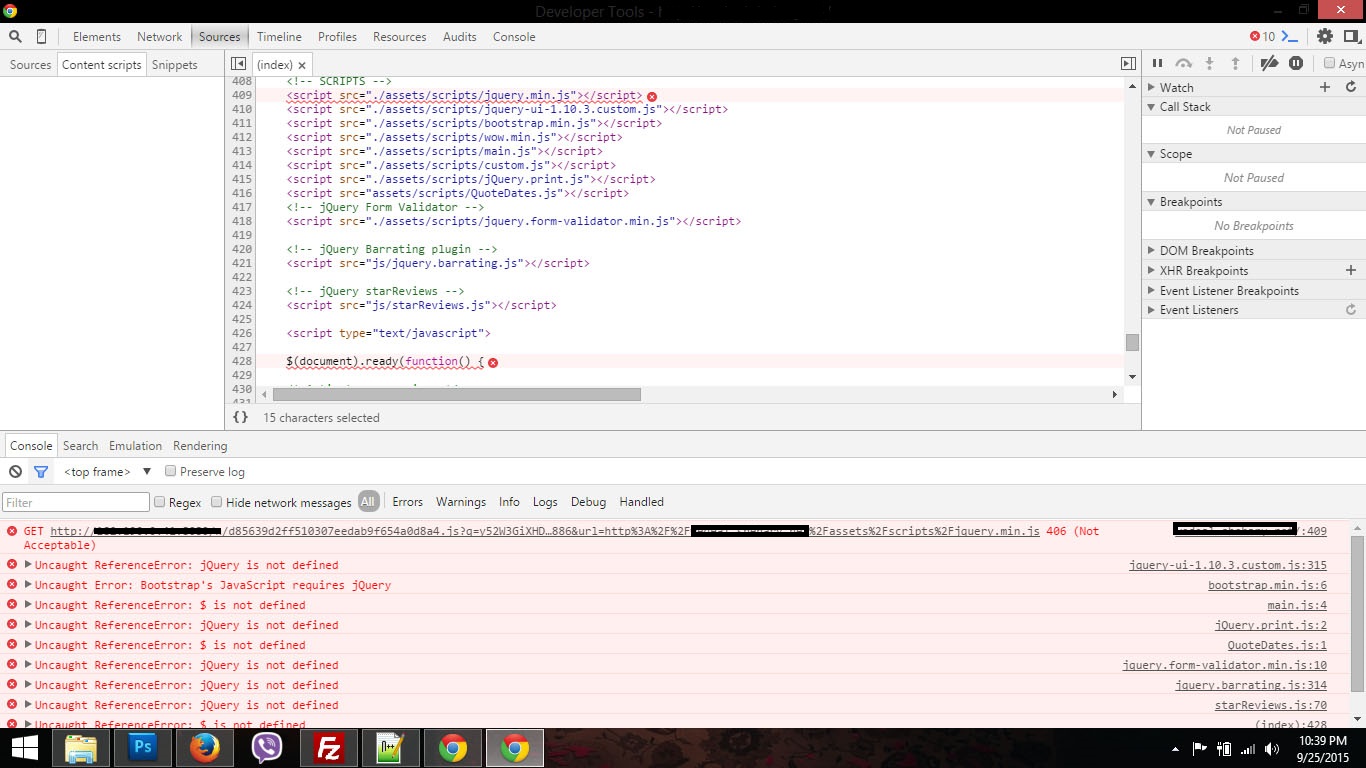1366x768 pixels.
Task: Pause script execution
Action: pos(1157,64)
